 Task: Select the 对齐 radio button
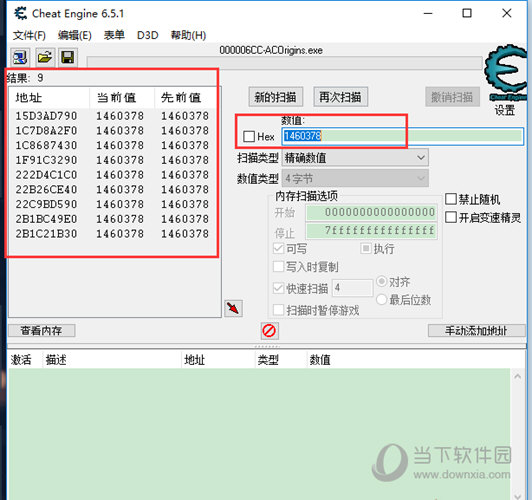tap(381, 282)
